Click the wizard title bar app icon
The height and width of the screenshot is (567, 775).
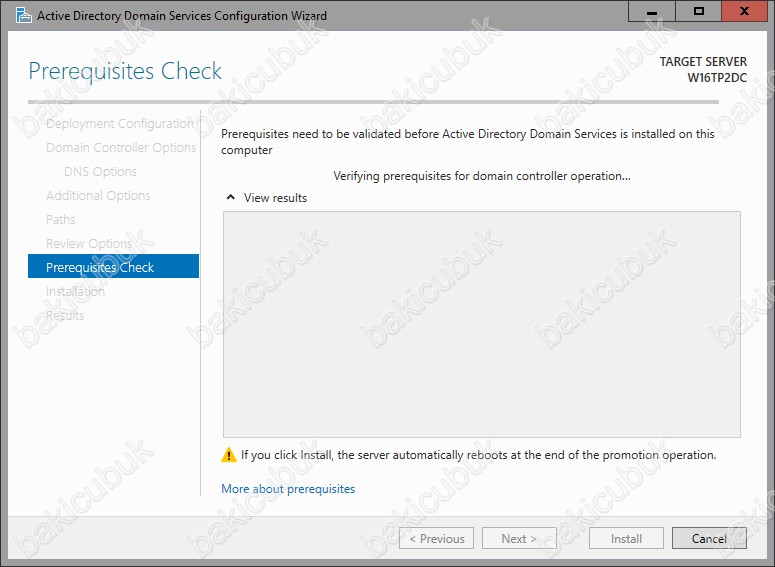[23, 15]
